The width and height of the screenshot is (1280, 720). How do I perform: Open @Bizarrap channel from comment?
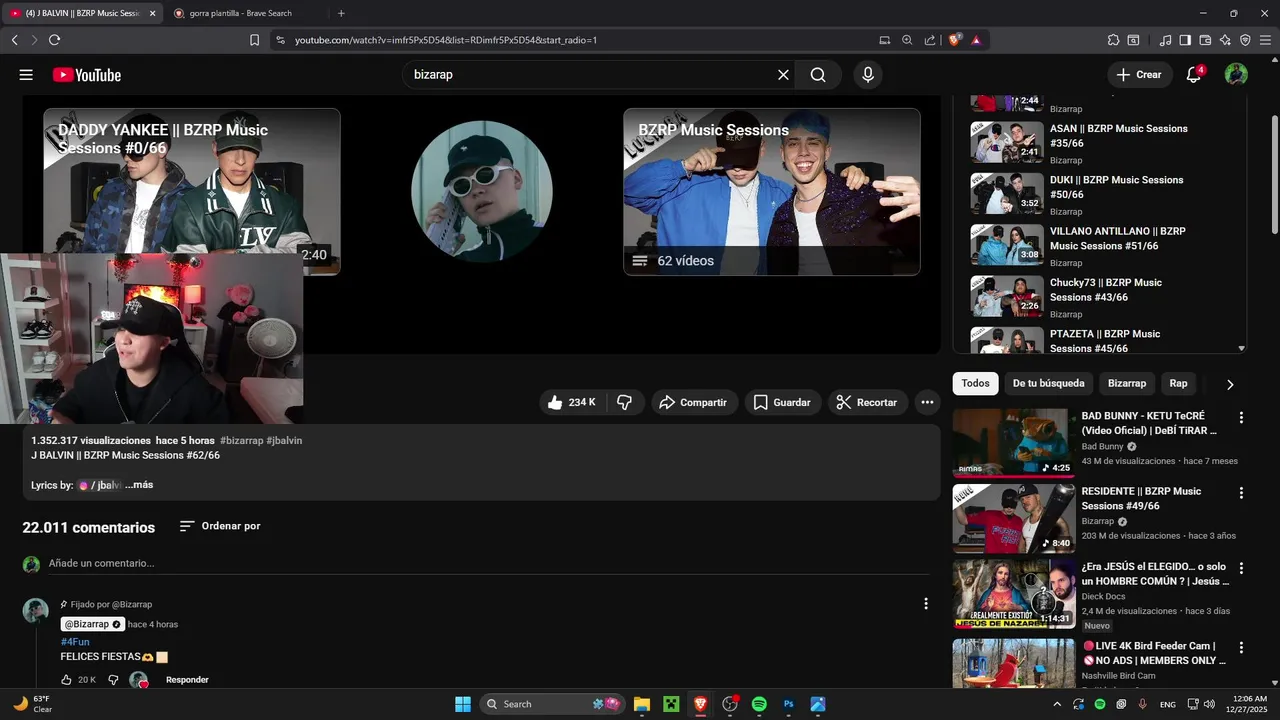click(91, 624)
